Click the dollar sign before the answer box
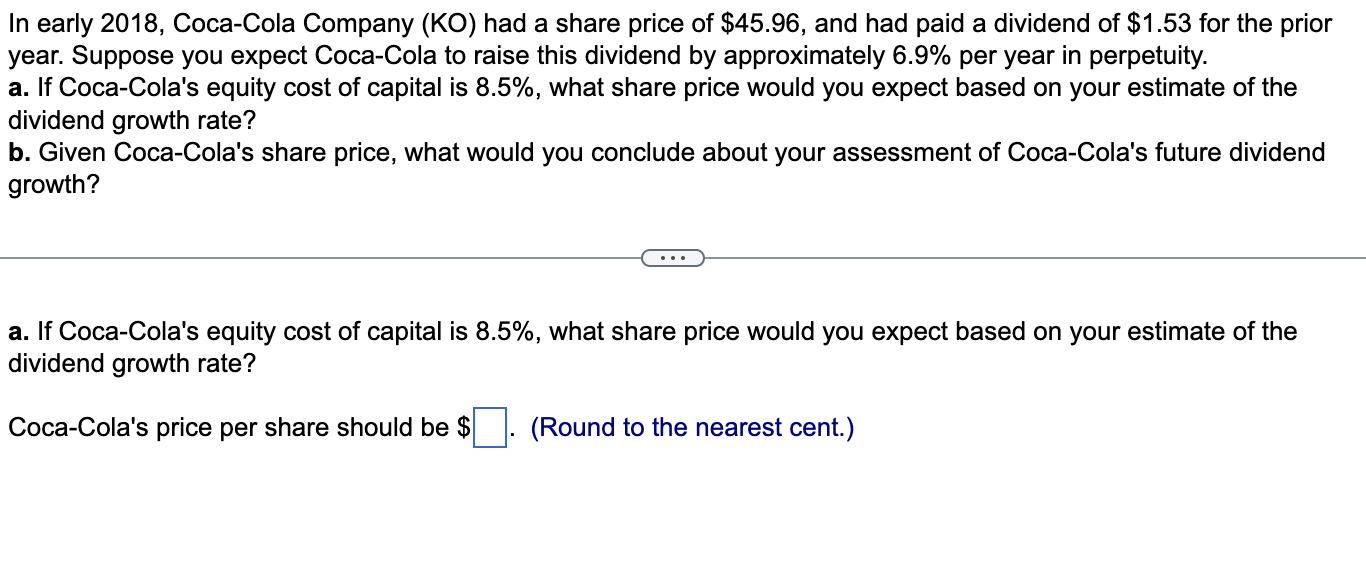 point(464,428)
